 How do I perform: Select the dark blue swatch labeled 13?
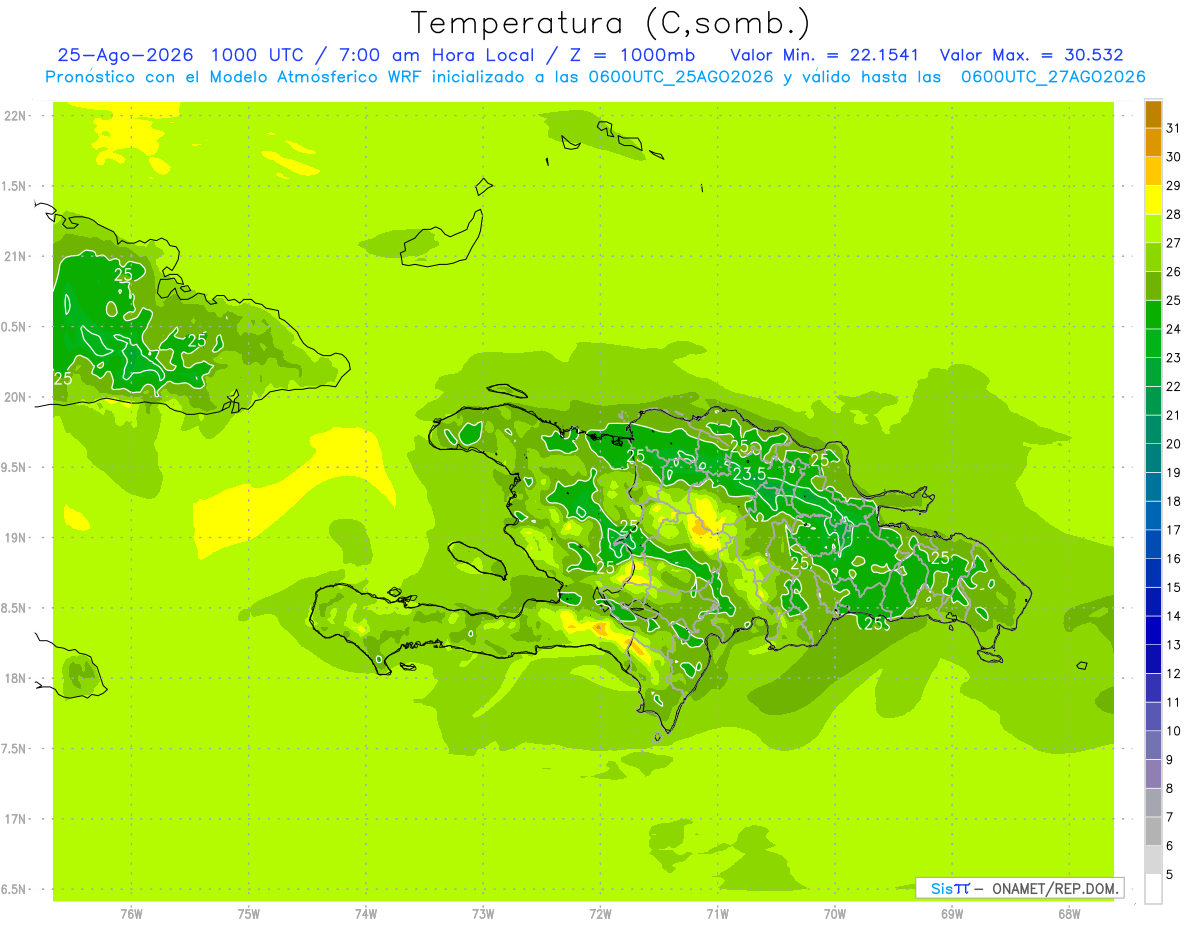(x=1153, y=631)
